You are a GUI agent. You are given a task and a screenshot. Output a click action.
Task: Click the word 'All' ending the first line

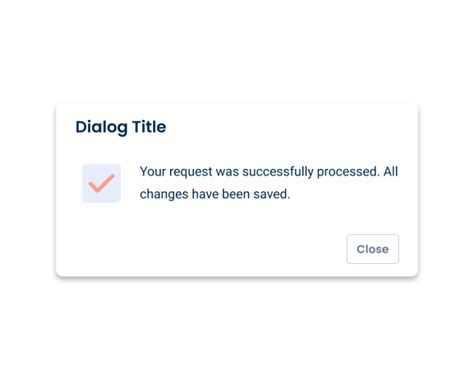pos(391,171)
